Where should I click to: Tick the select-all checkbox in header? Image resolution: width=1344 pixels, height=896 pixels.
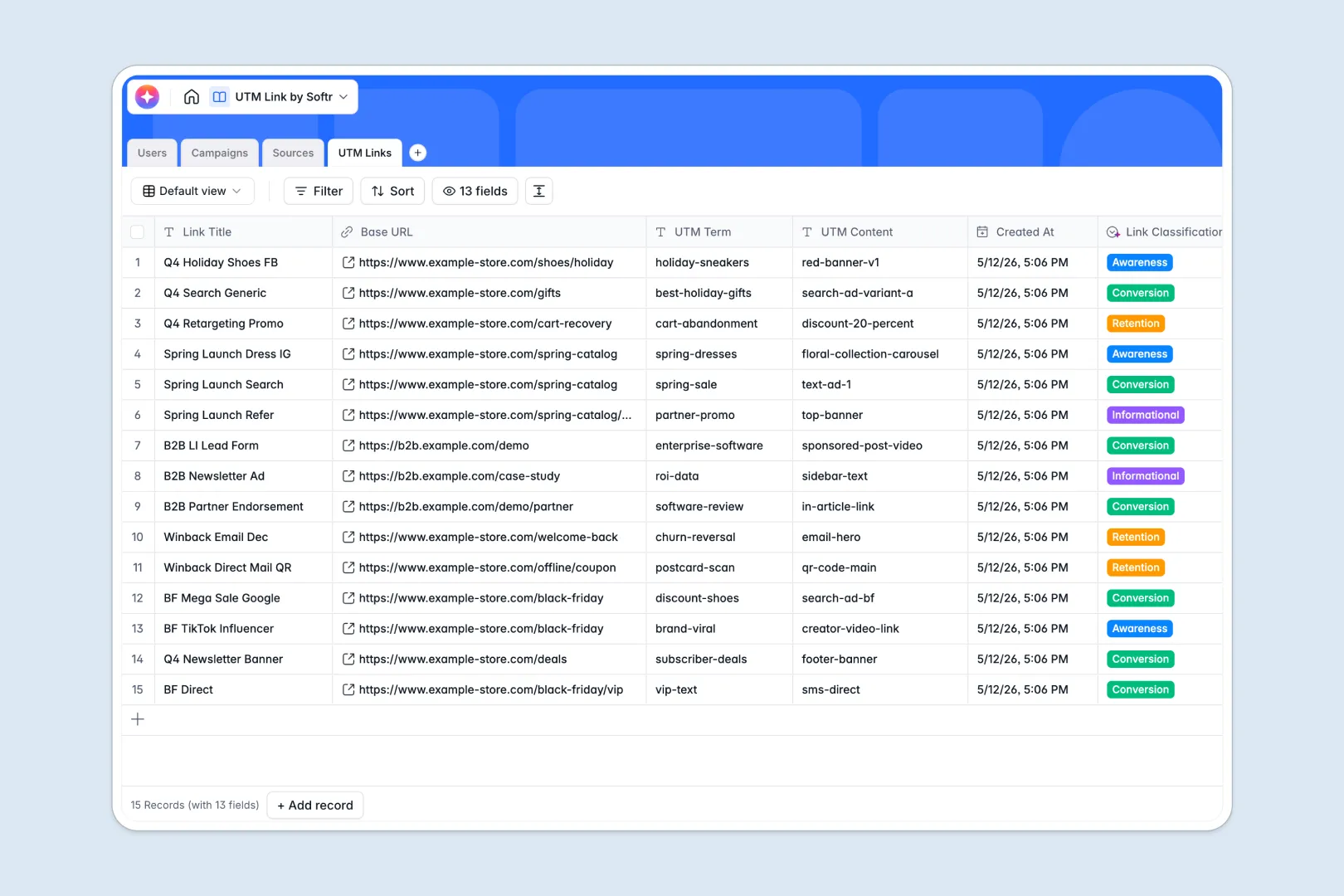click(138, 232)
